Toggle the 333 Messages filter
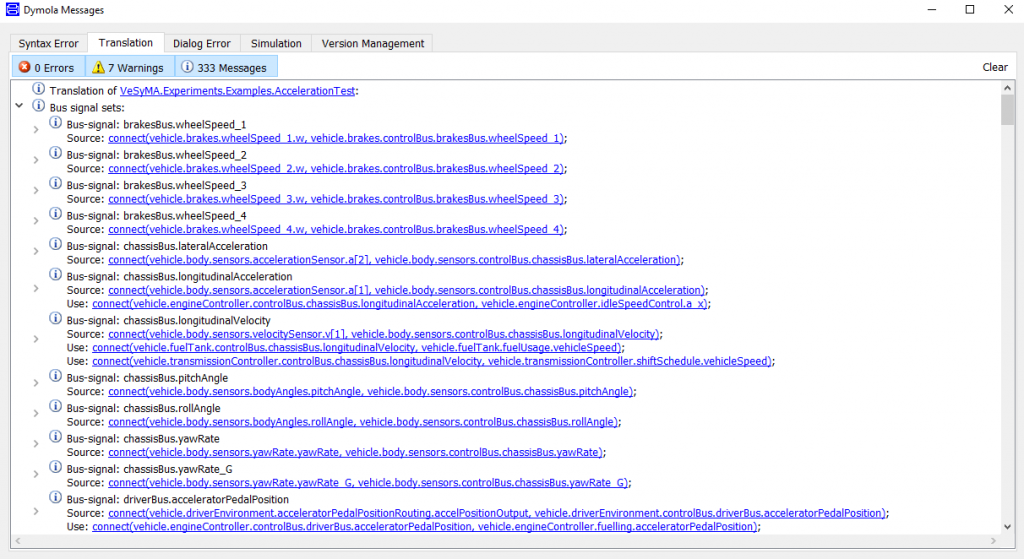 click(226, 67)
